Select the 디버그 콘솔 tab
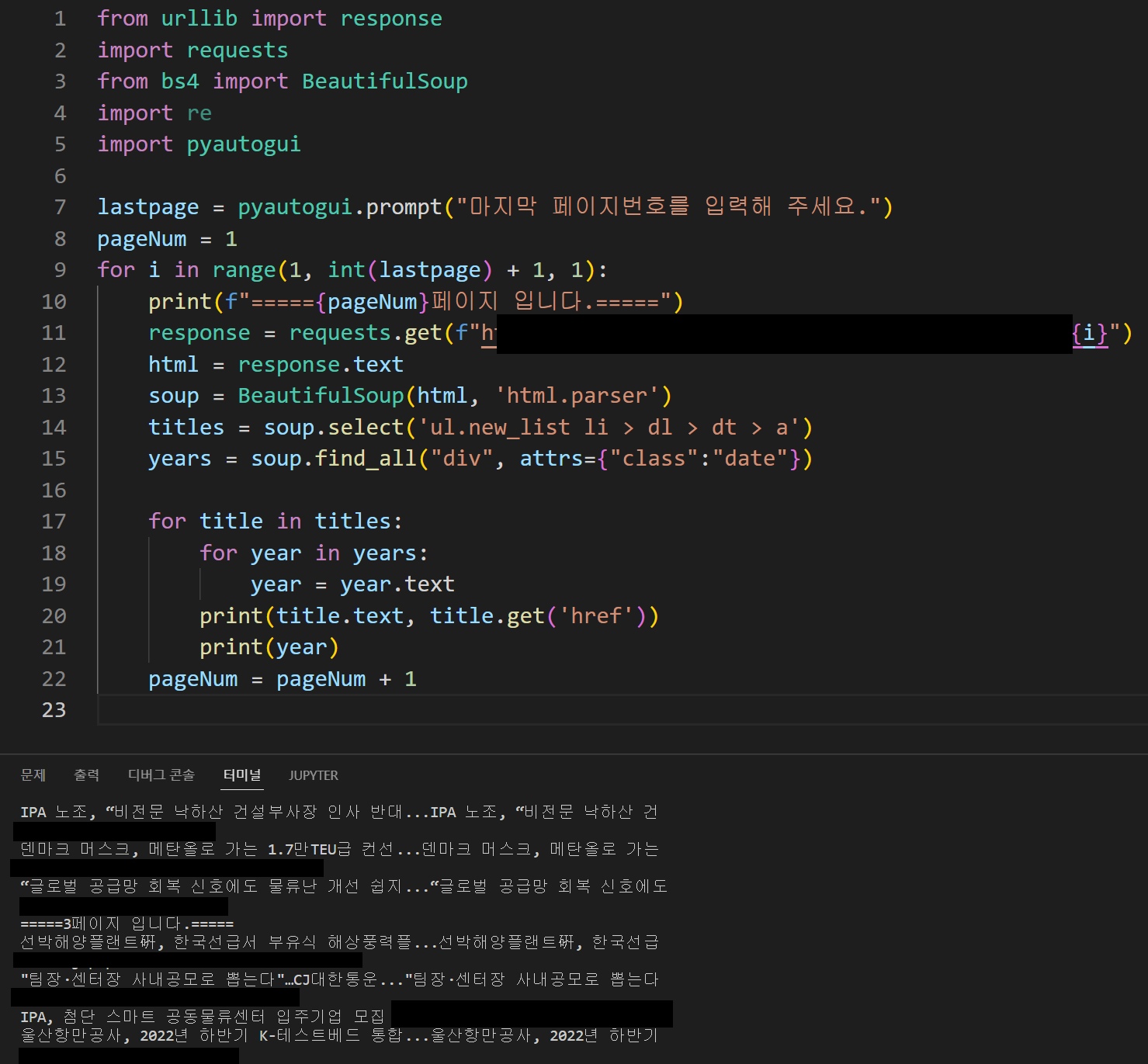The width and height of the screenshot is (1148, 1064). [161, 775]
